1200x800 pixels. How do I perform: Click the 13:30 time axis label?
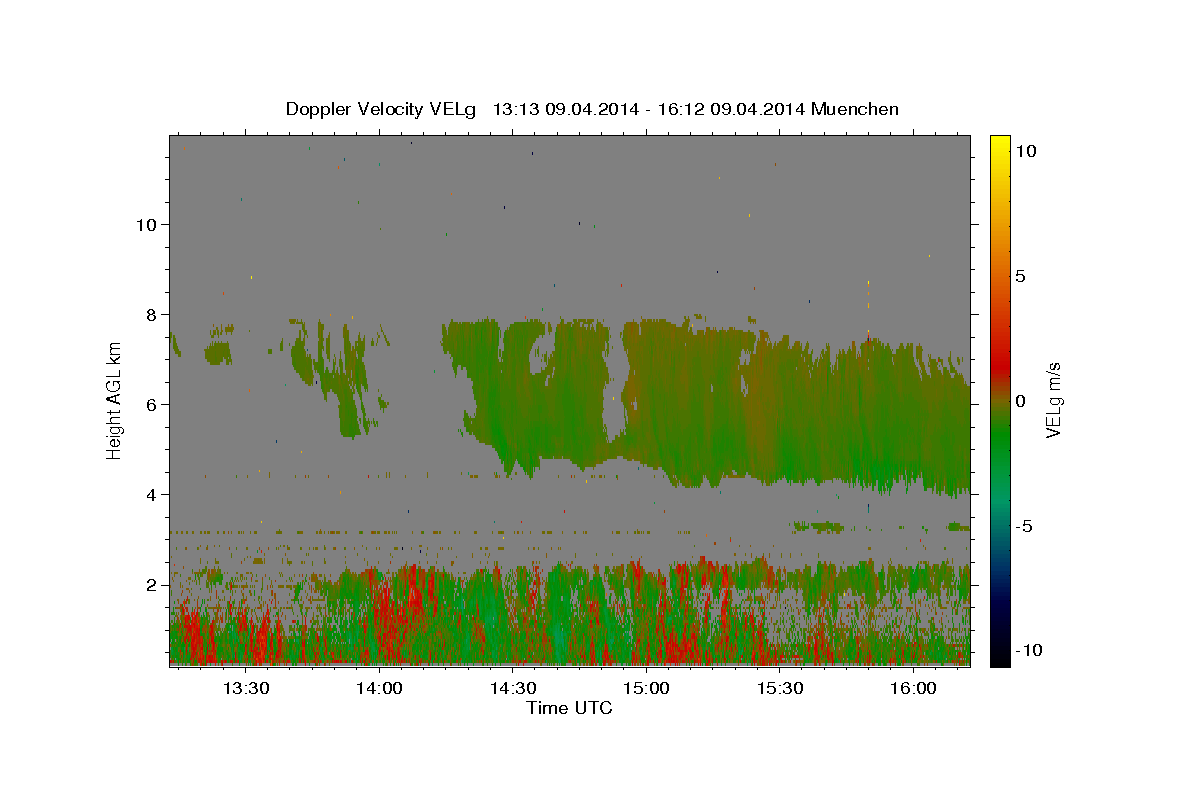tap(246, 688)
